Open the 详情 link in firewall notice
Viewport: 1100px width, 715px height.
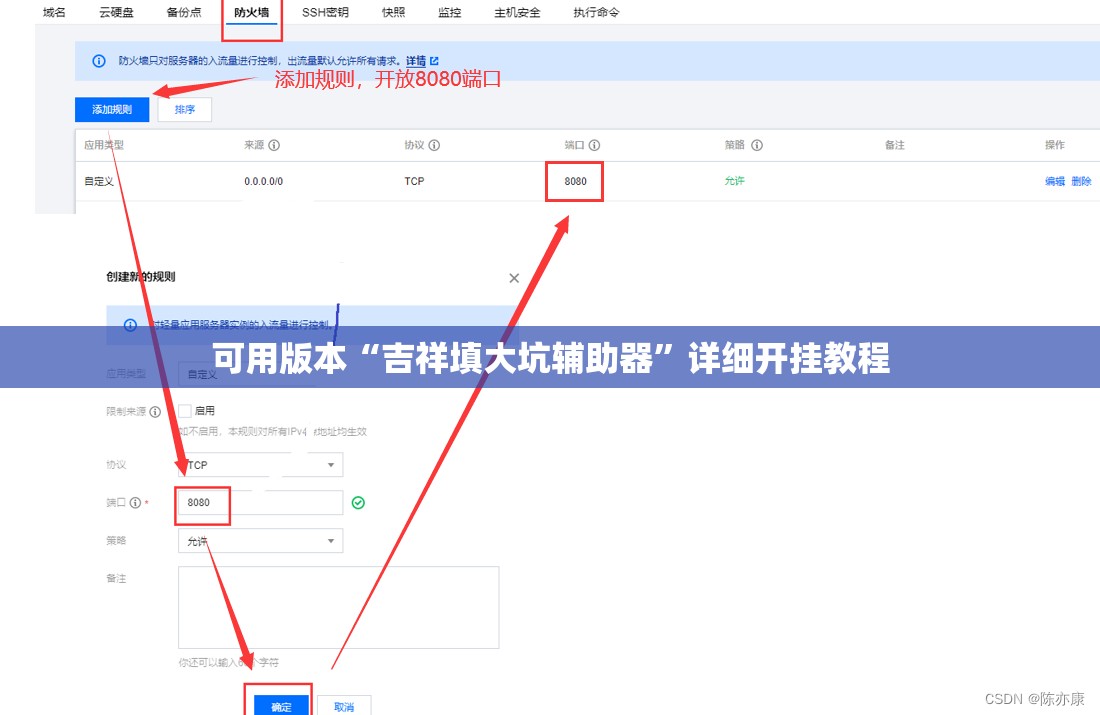[416, 61]
